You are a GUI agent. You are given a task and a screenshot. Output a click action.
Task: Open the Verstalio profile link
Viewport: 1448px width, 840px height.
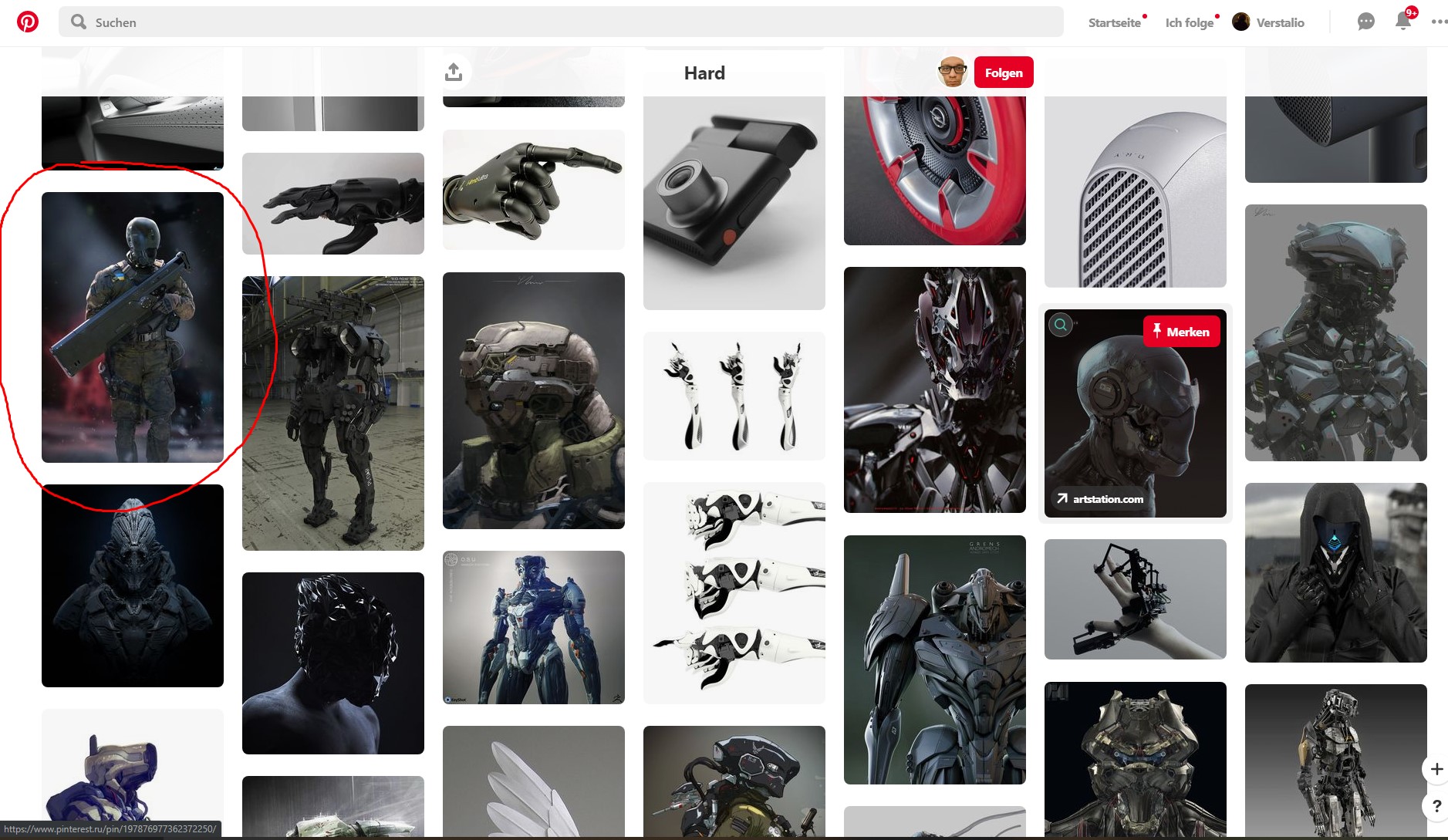pos(1281,22)
